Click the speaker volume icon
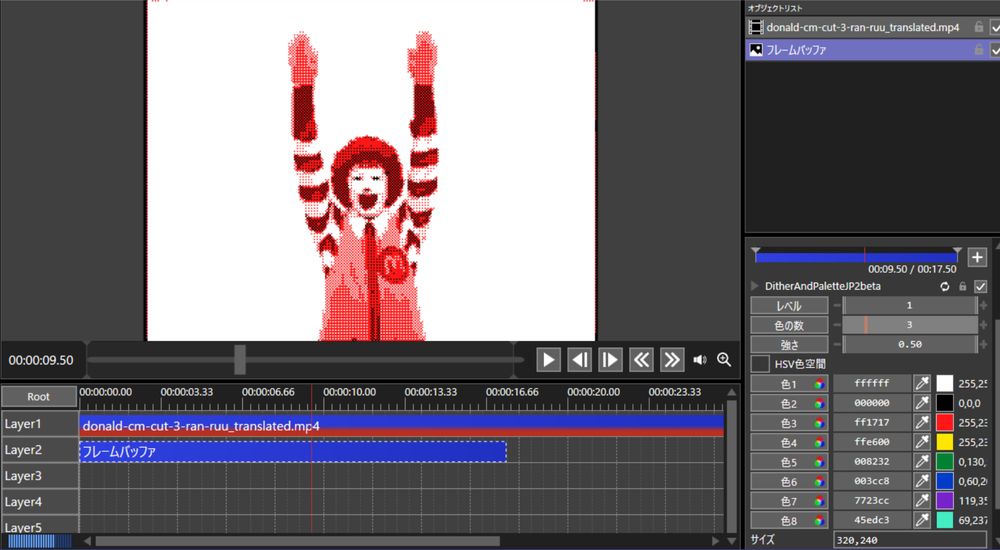 tap(700, 360)
